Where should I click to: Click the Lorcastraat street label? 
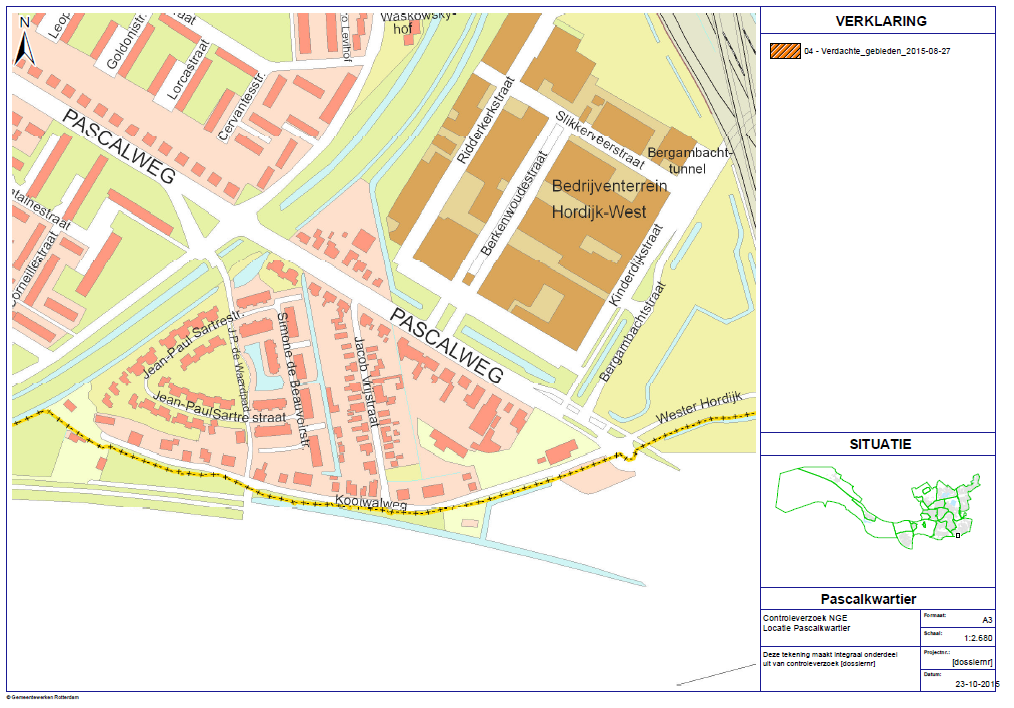(x=188, y=70)
